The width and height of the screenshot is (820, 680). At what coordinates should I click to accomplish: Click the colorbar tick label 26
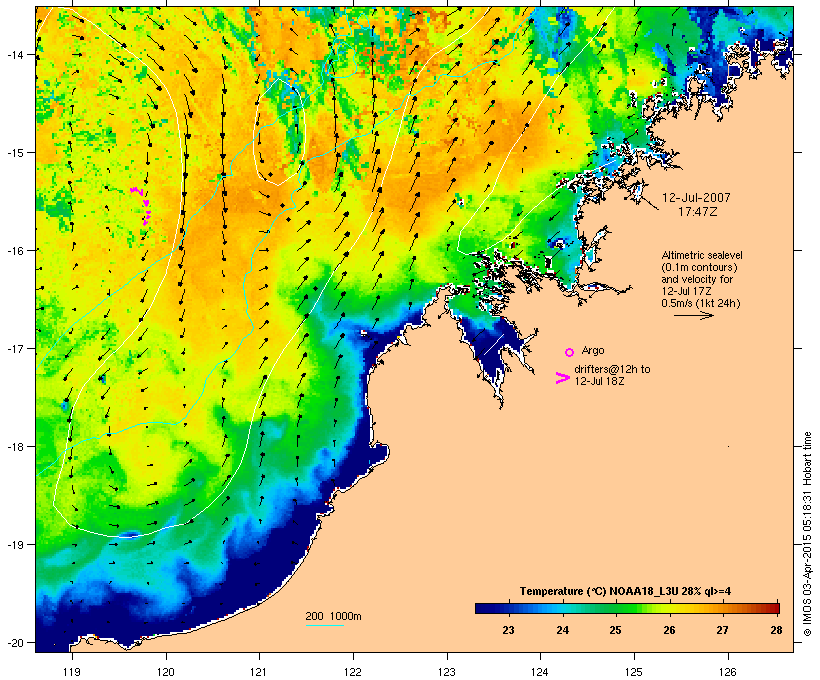coord(669,630)
